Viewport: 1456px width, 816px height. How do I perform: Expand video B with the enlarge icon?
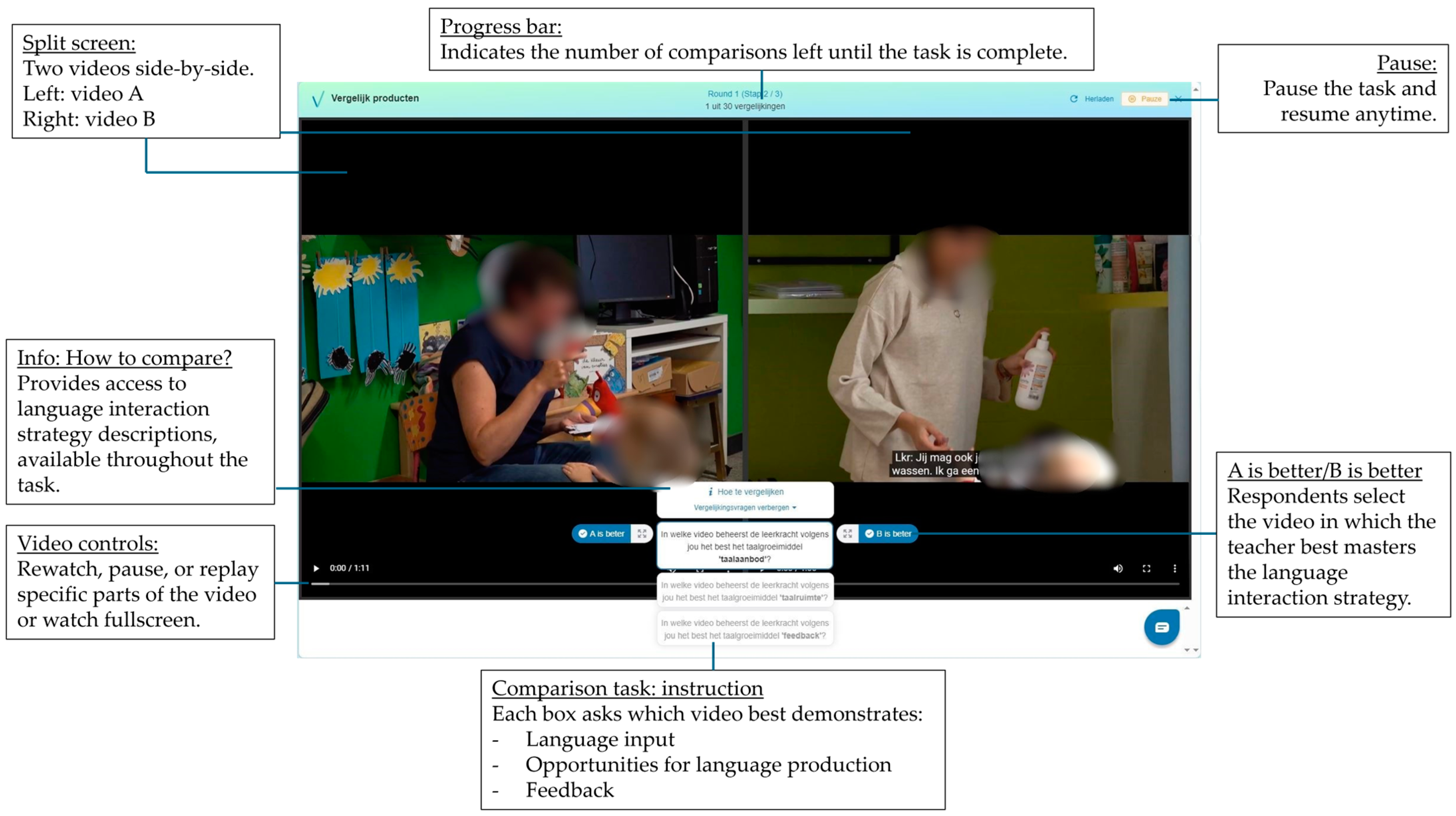coord(848,534)
